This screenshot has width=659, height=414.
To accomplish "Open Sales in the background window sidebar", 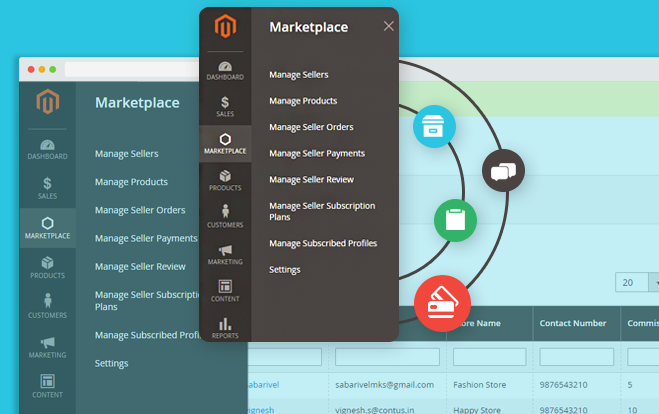I will pos(47,188).
